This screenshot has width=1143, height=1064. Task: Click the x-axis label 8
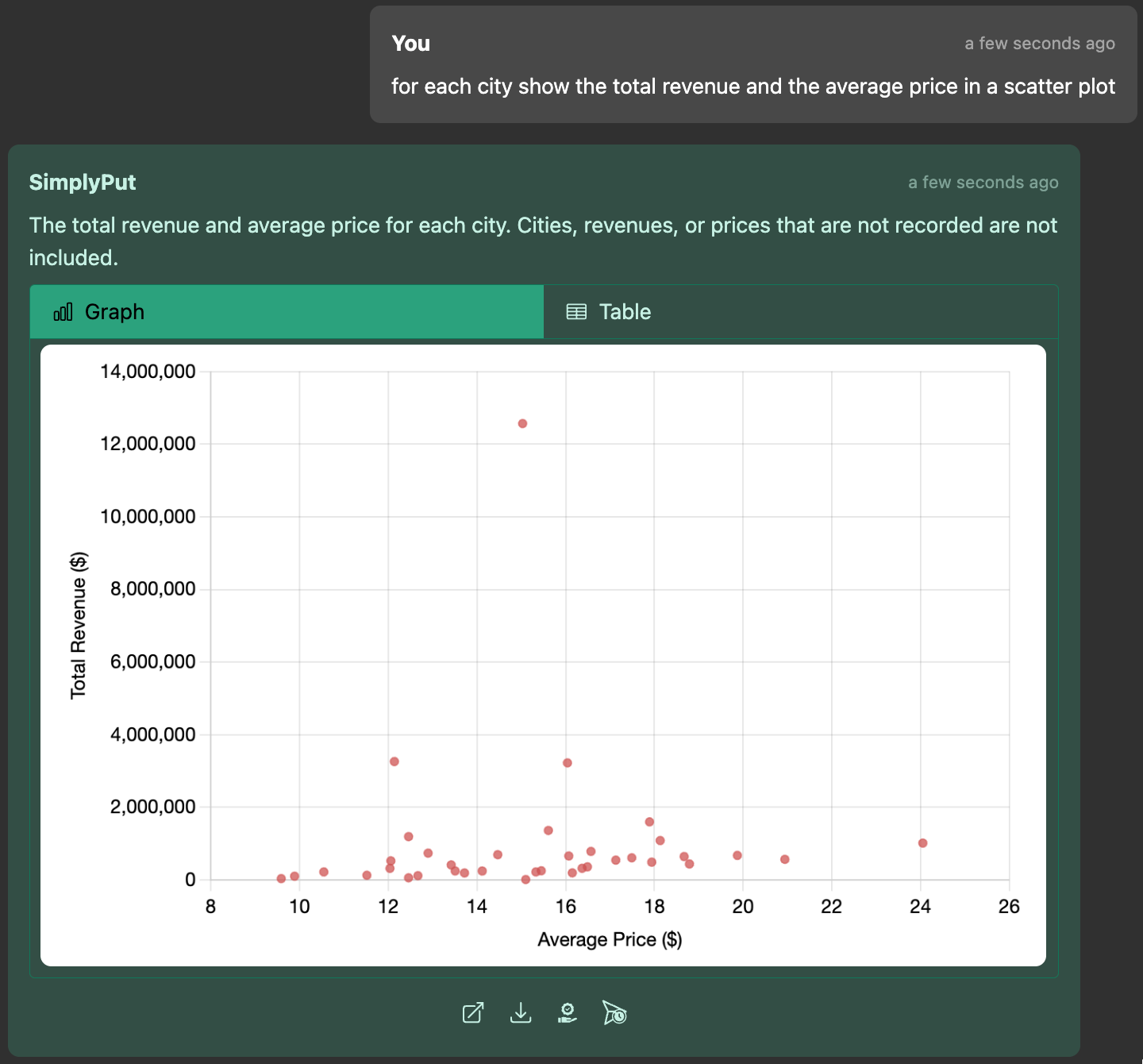[x=210, y=906]
